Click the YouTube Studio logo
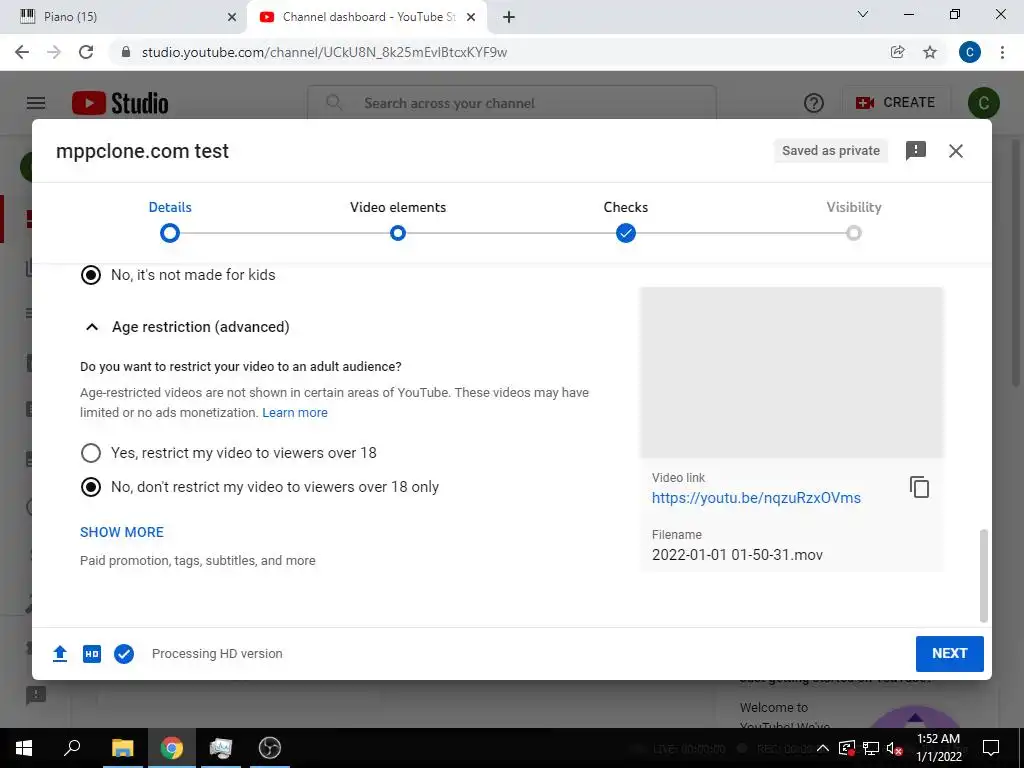The image size is (1024, 768). (120, 103)
